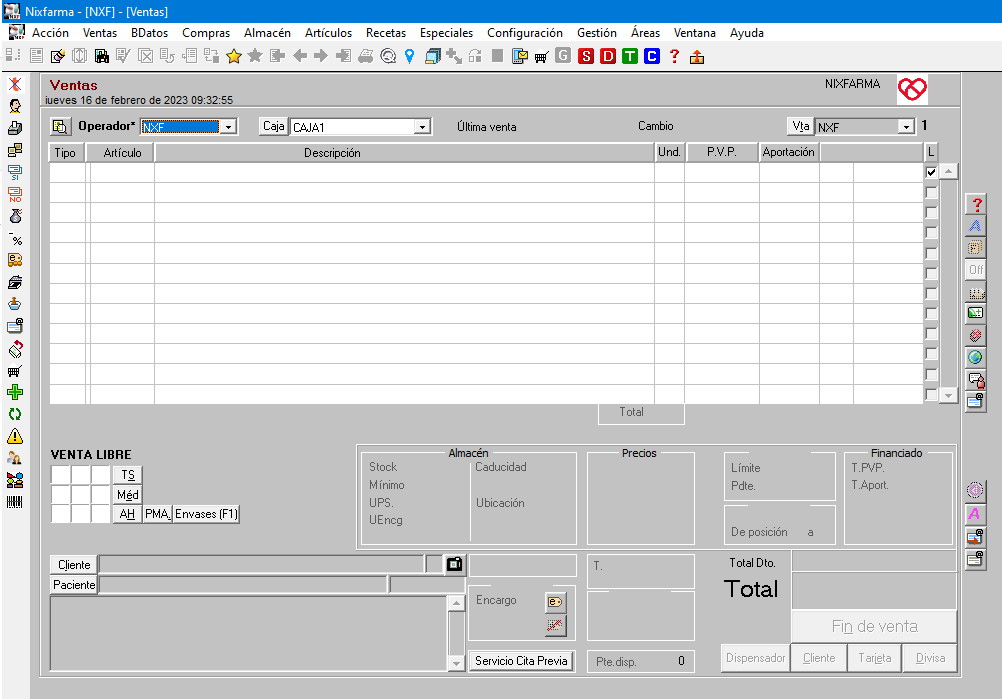Check the third row L checkbox
This screenshot has width=1002, height=699.
click(x=931, y=213)
